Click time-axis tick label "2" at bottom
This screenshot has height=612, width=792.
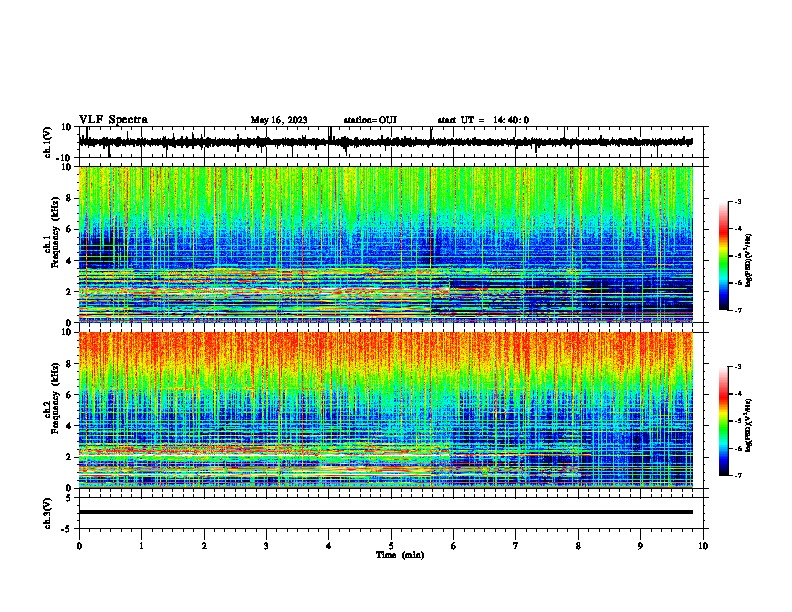click(204, 546)
